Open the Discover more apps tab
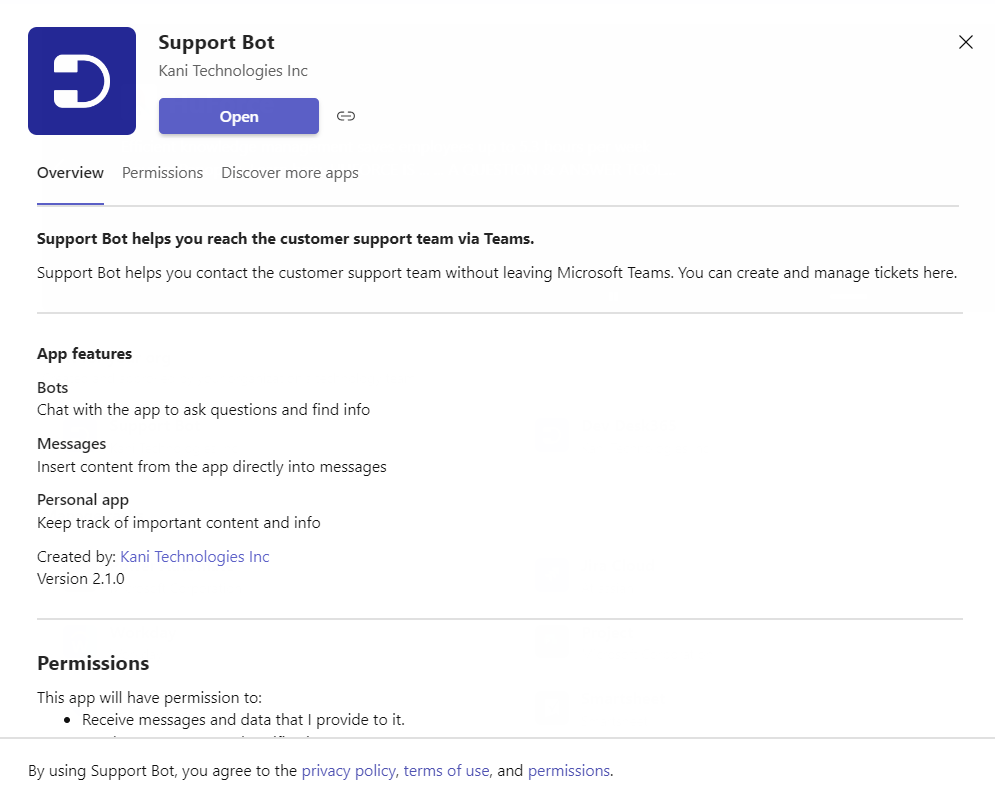Image resolution: width=995 pixels, height=793 pixels. pyautogui.click(x=289, y=173)
